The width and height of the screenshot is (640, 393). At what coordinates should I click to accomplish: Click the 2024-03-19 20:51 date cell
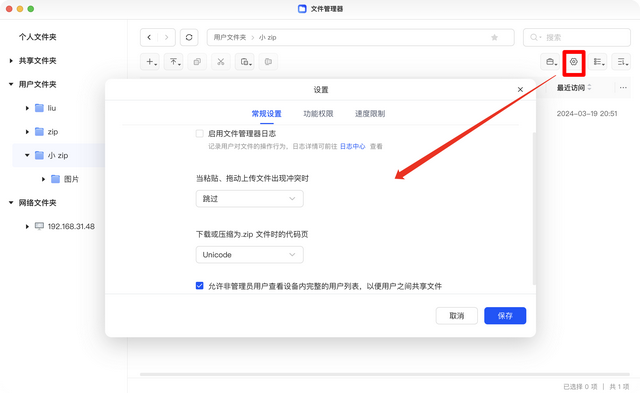pos(587,114)
